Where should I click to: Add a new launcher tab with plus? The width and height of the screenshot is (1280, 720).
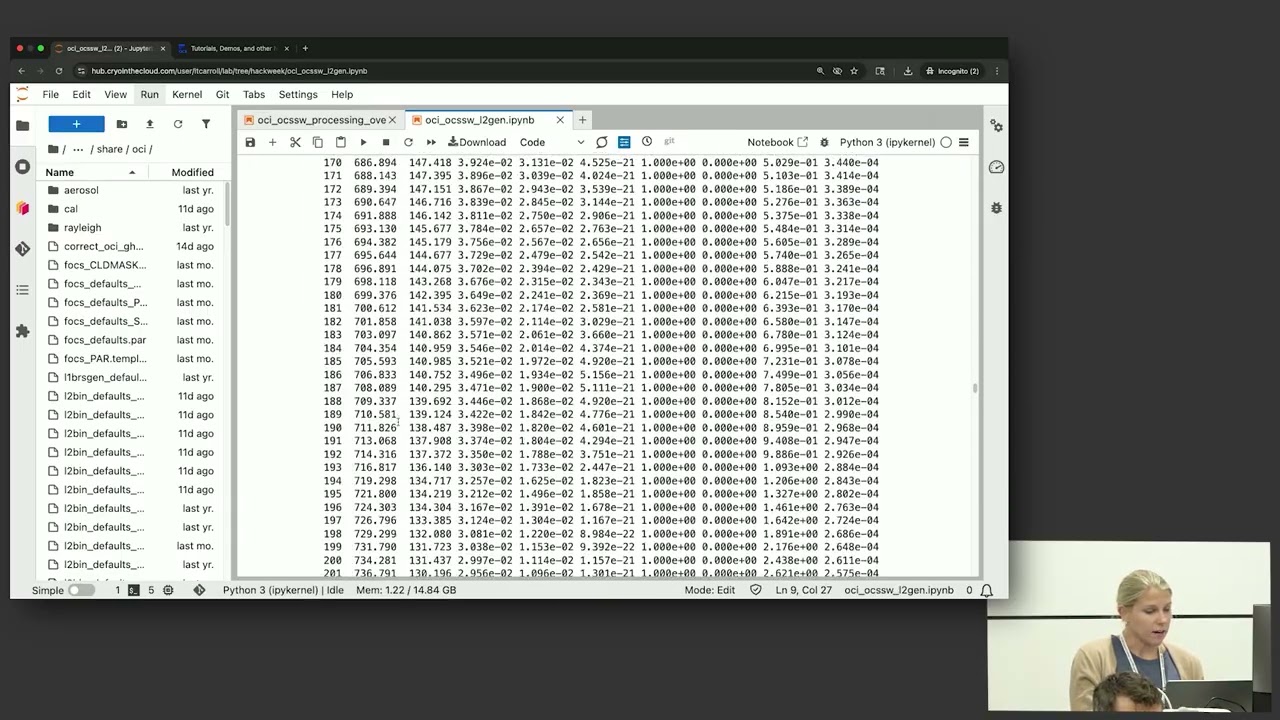pyautogui.click(x=582, y=120)
